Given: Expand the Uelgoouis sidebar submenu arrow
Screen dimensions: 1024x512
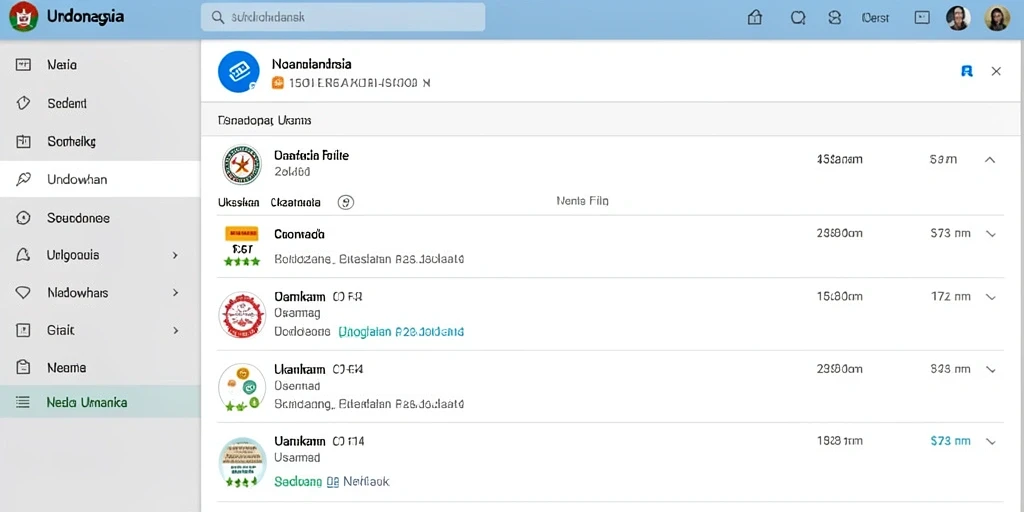Looking at the screenshot, I should 175,255.
